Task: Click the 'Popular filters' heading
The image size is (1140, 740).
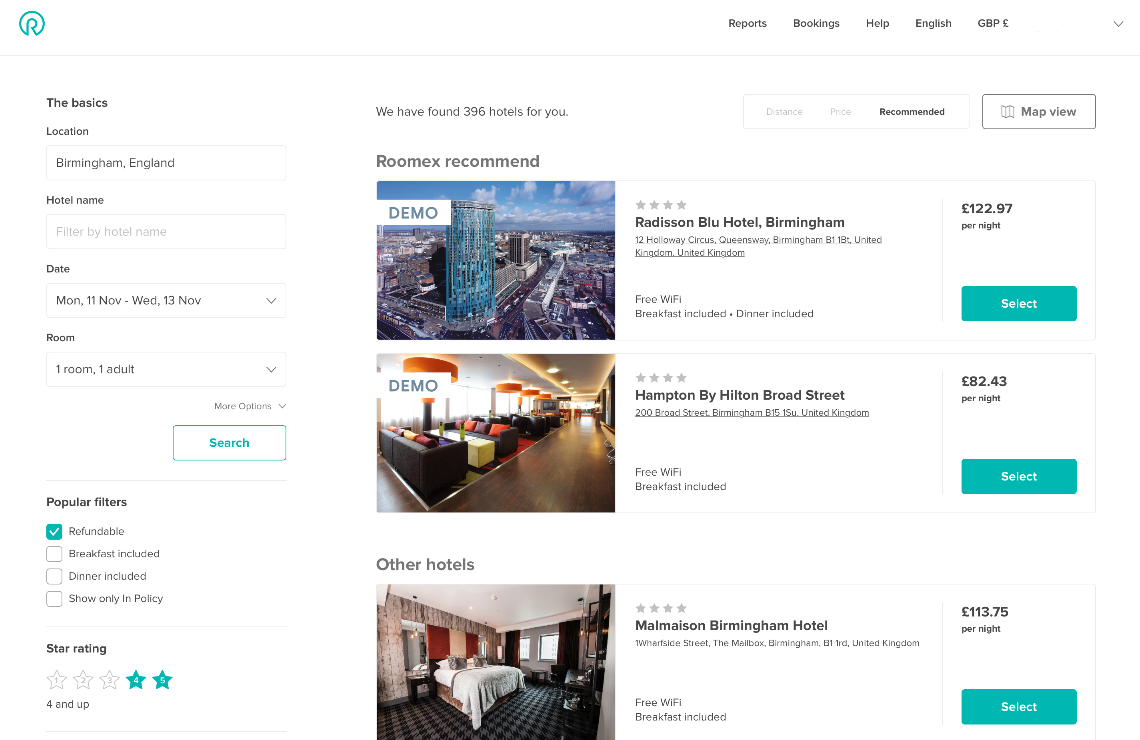Action: coord(87,502)
